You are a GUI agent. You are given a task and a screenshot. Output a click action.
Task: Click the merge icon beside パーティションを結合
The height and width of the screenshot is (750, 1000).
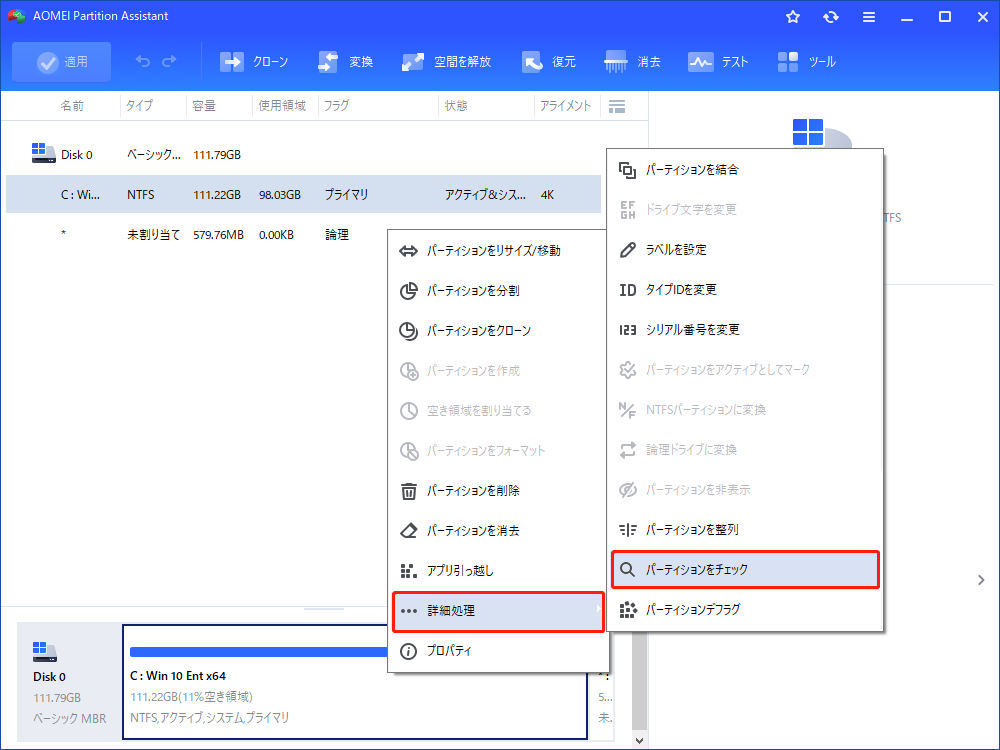[x=628, y=170]
